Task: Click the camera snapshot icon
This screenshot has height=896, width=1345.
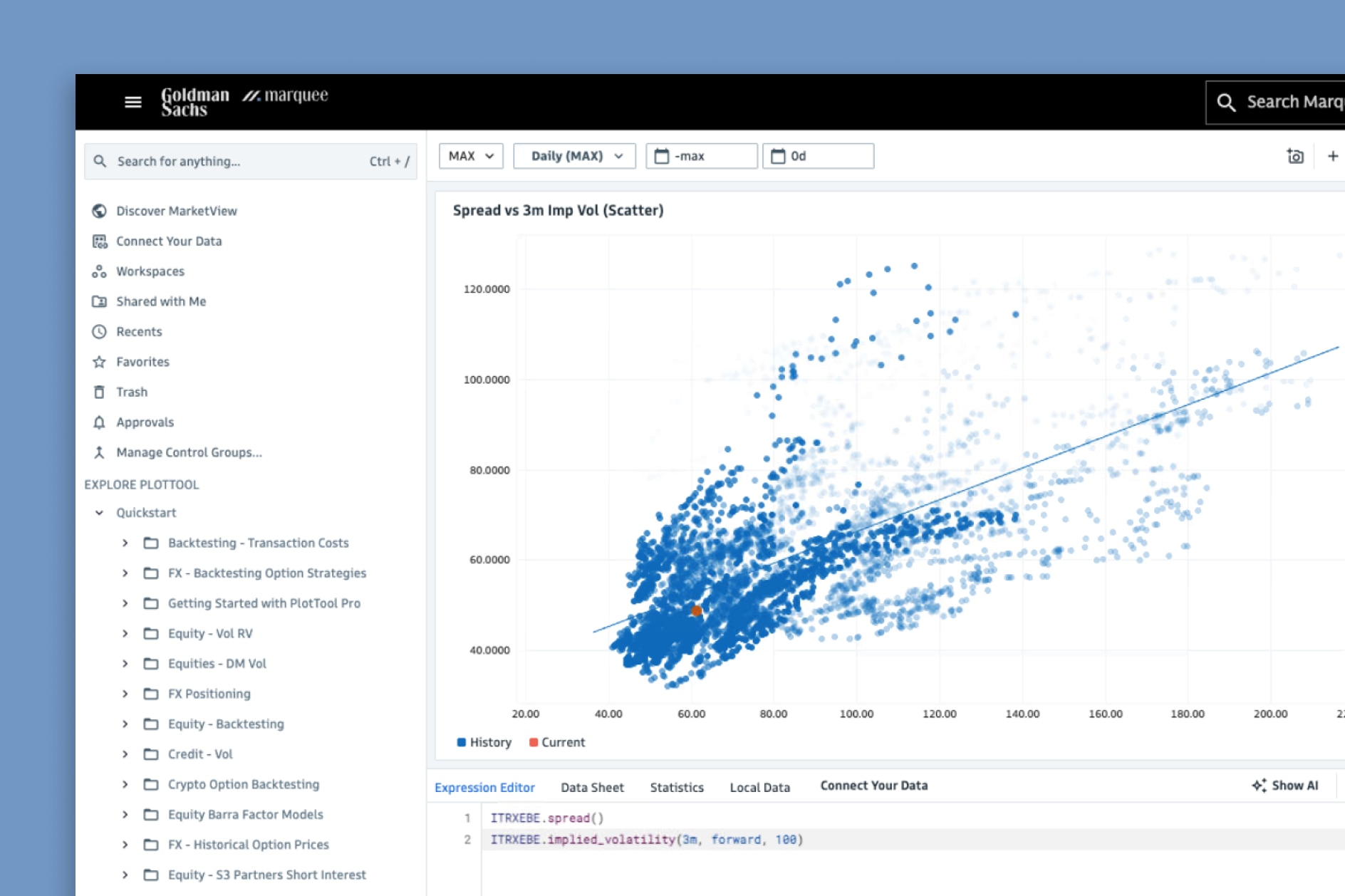Action: pos(1294,156)
